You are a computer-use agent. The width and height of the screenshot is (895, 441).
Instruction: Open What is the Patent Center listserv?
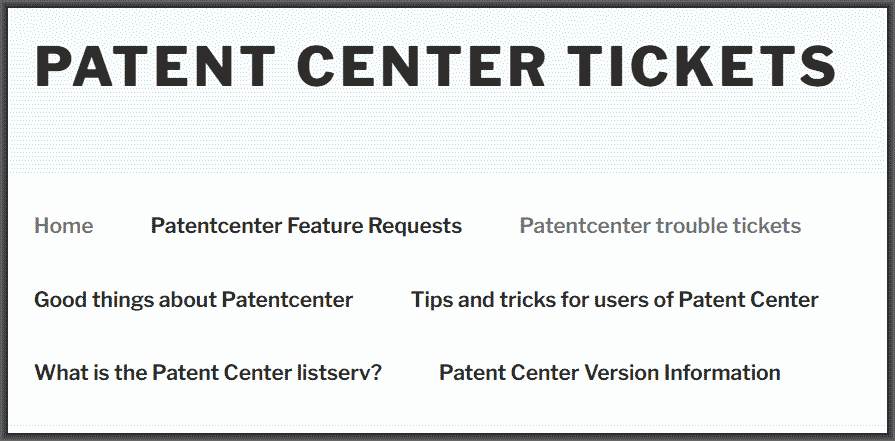click(x=208, y=373)
